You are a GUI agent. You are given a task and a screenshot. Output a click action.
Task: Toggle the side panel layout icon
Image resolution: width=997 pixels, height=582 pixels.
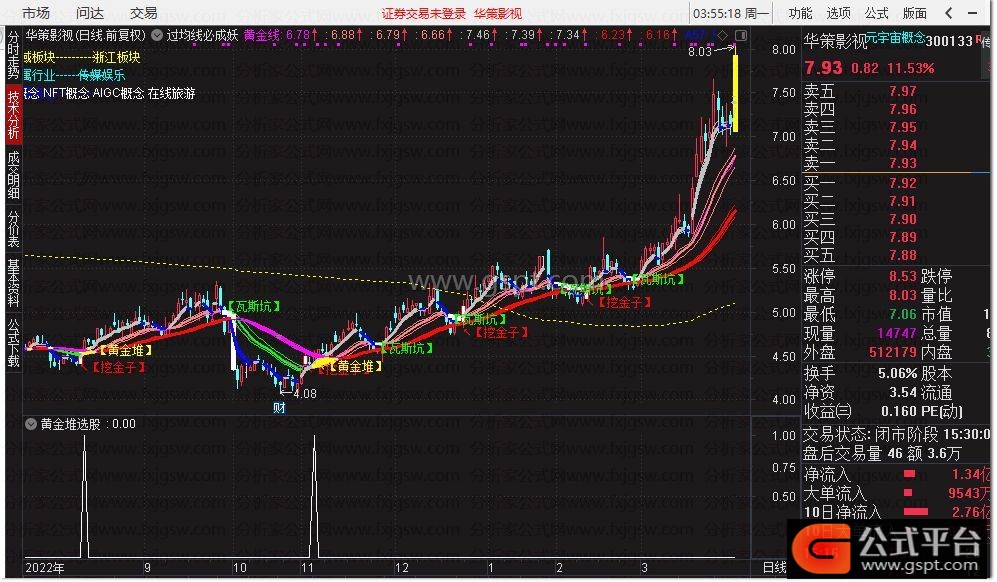coord(741,35)
